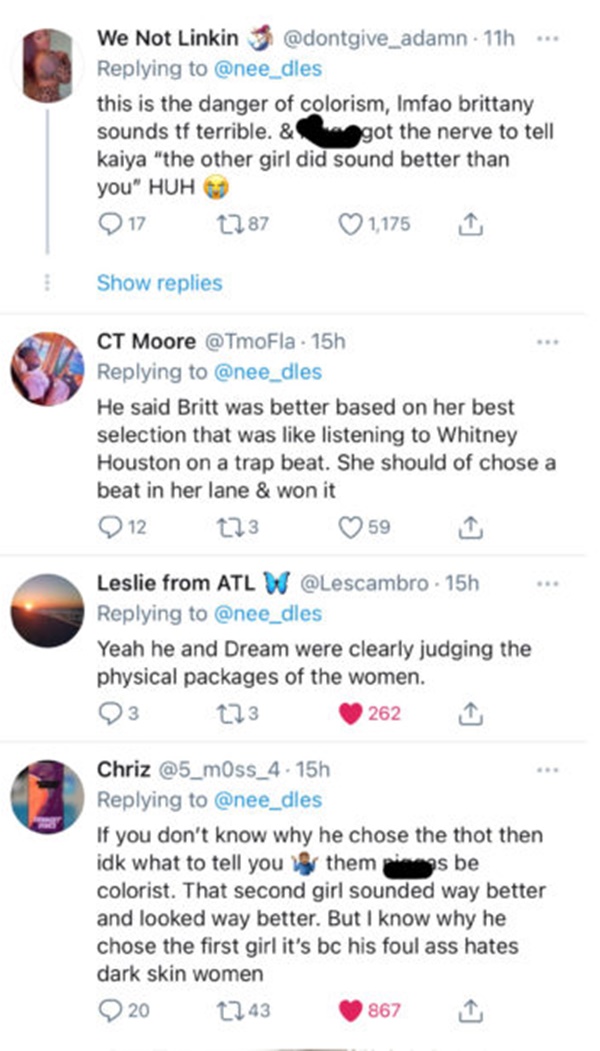The width and height of the screenshot is (600, 1051).
Task: Unlike Chriz's tweet with 867 likes
Action: [351, 1011]
